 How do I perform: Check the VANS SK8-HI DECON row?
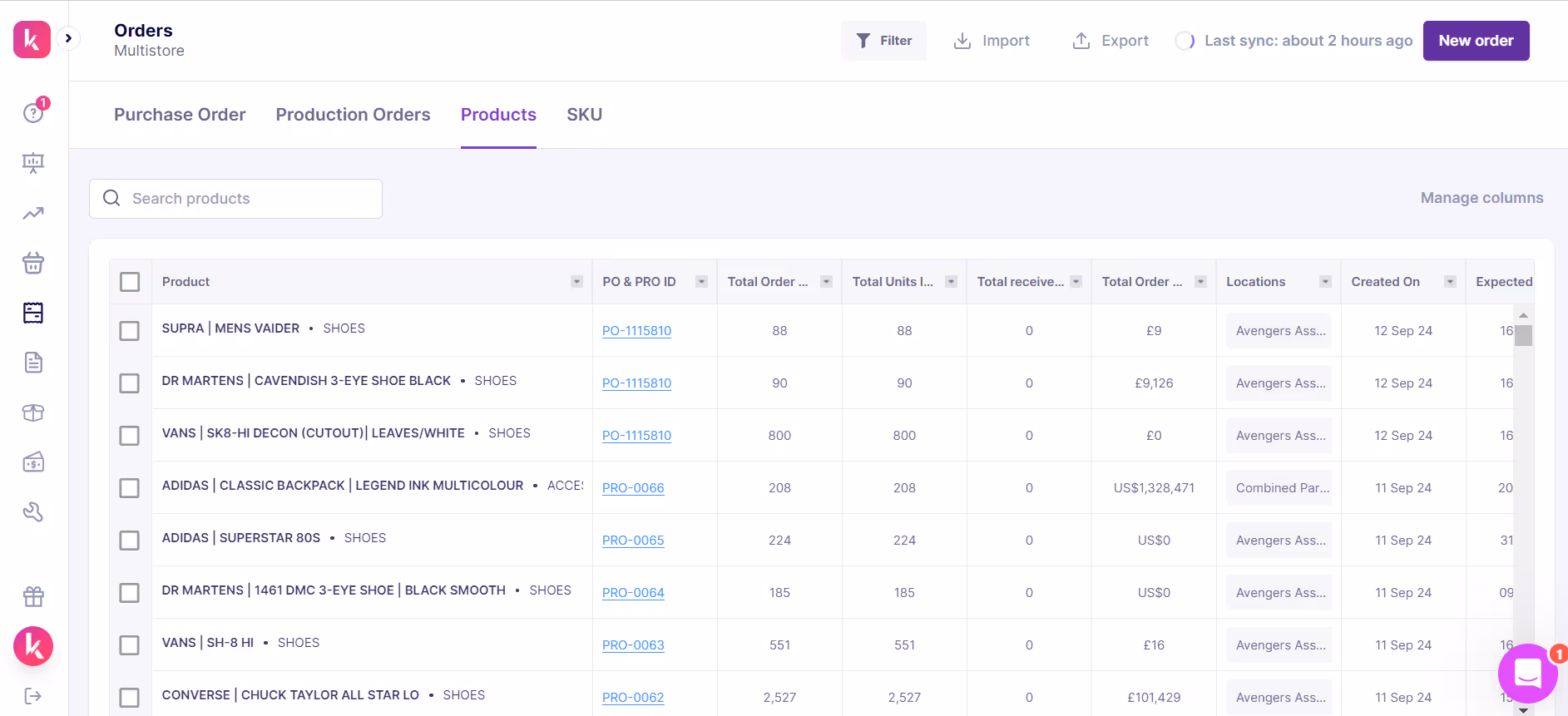[130, 436]
